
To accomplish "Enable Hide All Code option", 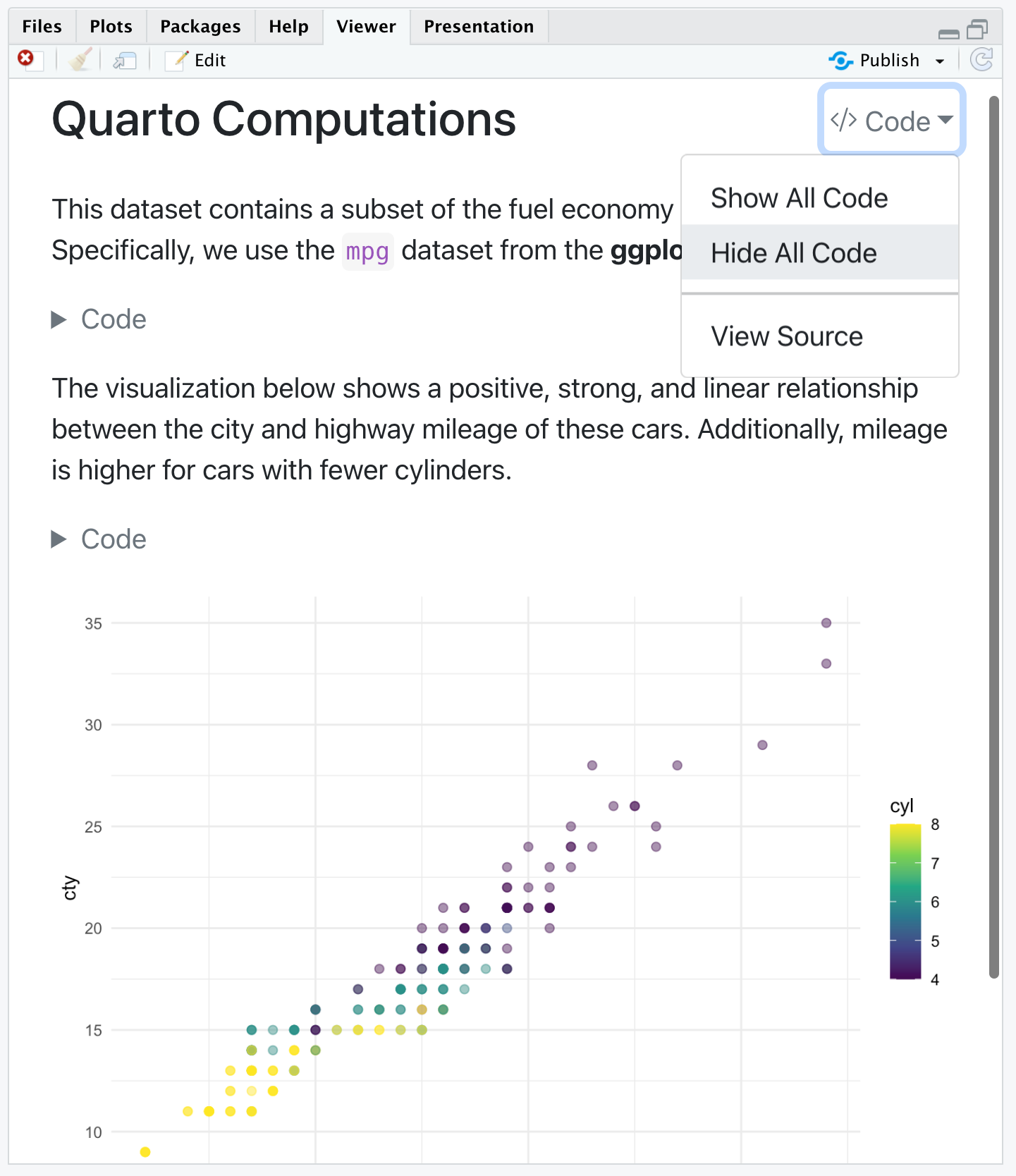I will [x=794, y=252].
